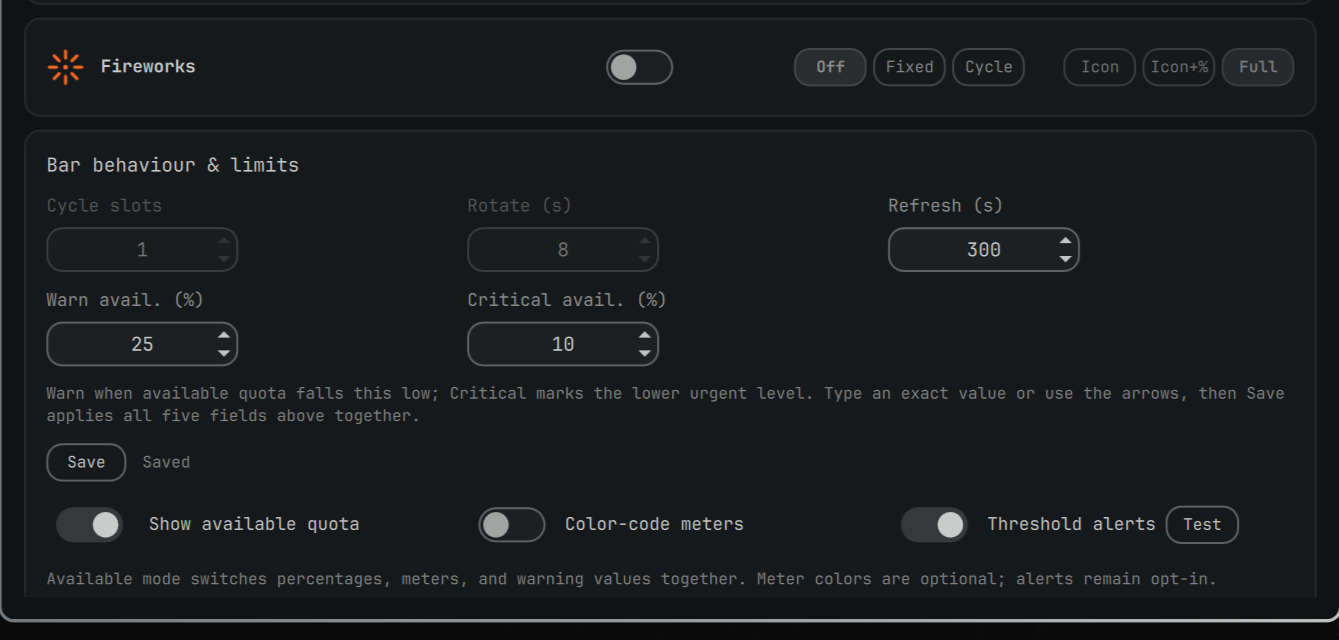Image resolution: width=1339 pixels, height=640 pixels.
Task: Click the Saved status text
Action: coord(166,462)
